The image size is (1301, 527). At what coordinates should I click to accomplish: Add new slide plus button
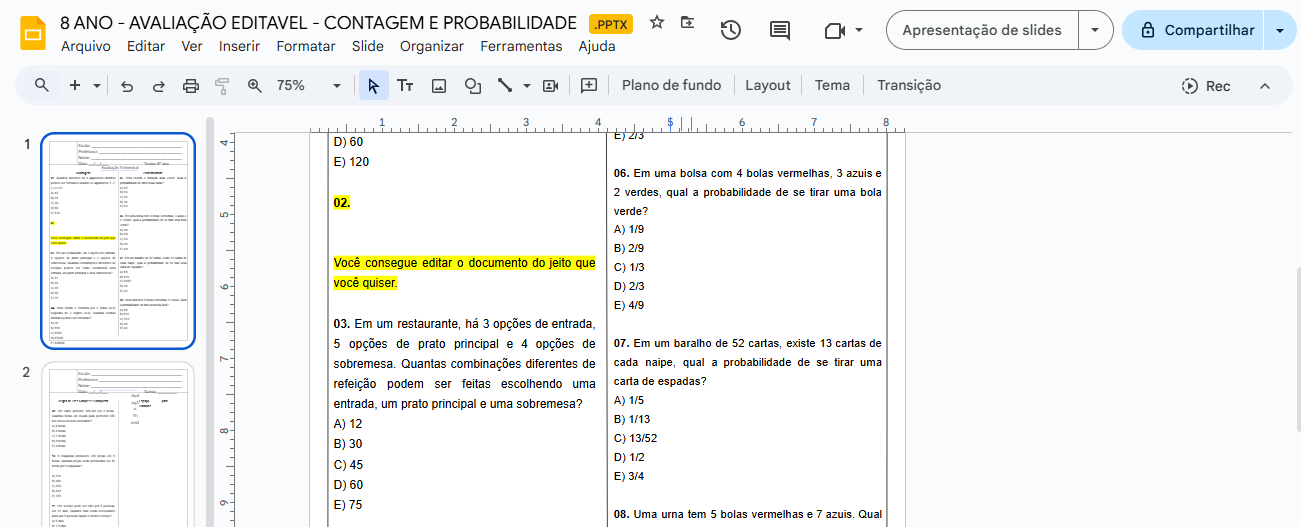tap(75, 85)
